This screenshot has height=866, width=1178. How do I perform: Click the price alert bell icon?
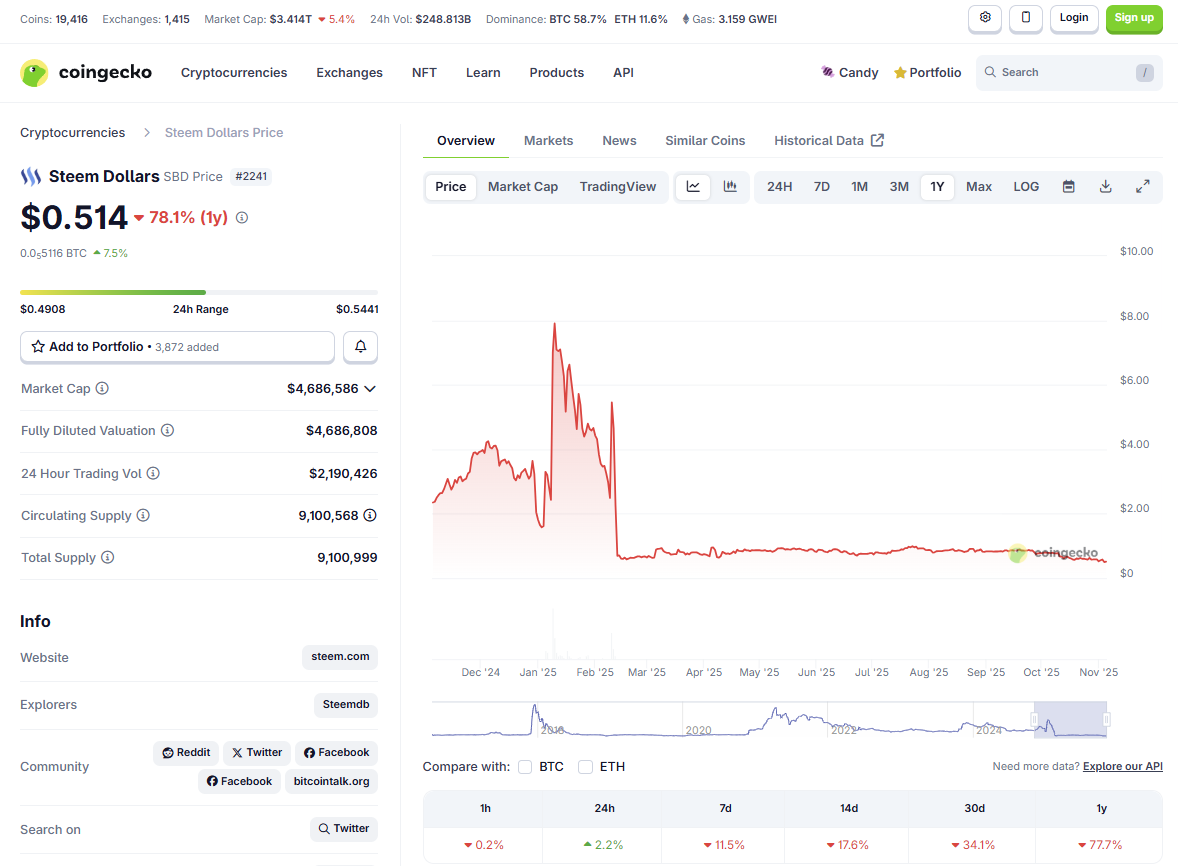point(360,347)
